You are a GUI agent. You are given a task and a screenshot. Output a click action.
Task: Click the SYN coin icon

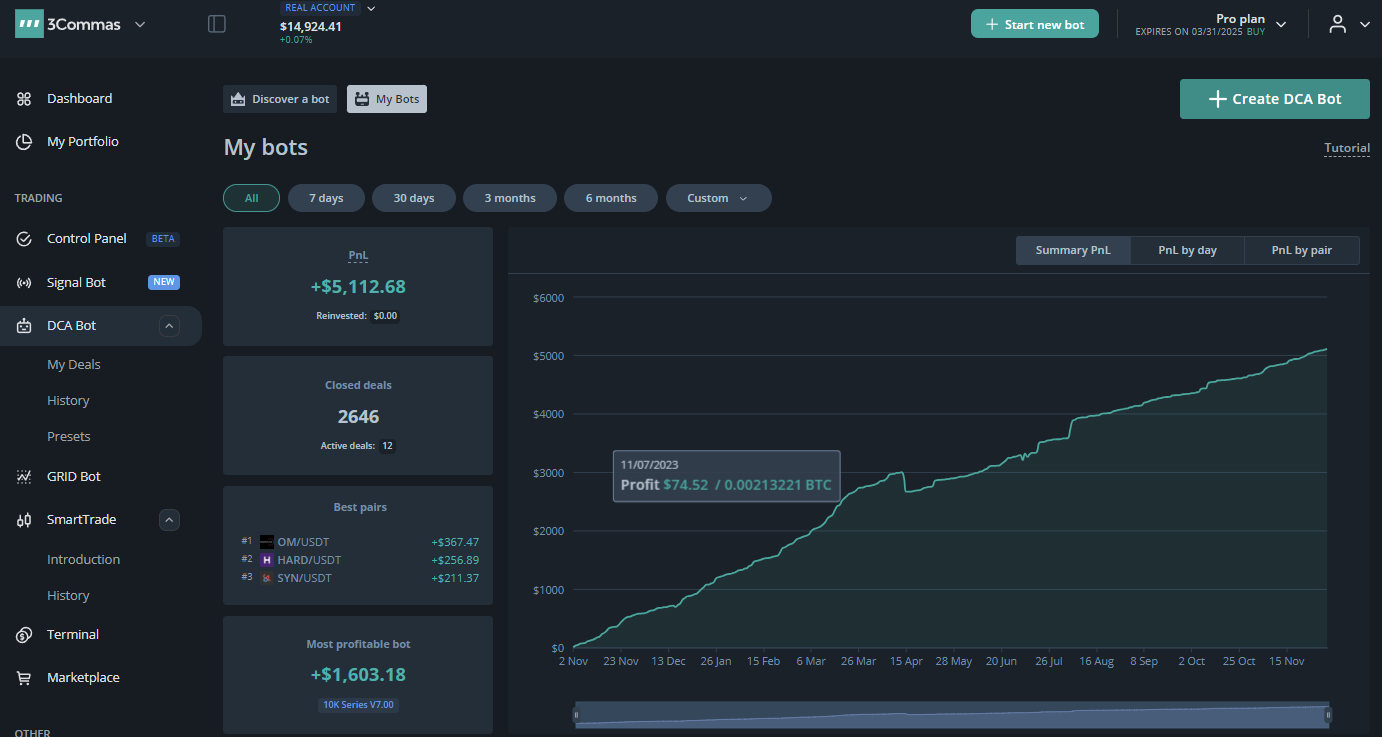[x=267, y=578]
